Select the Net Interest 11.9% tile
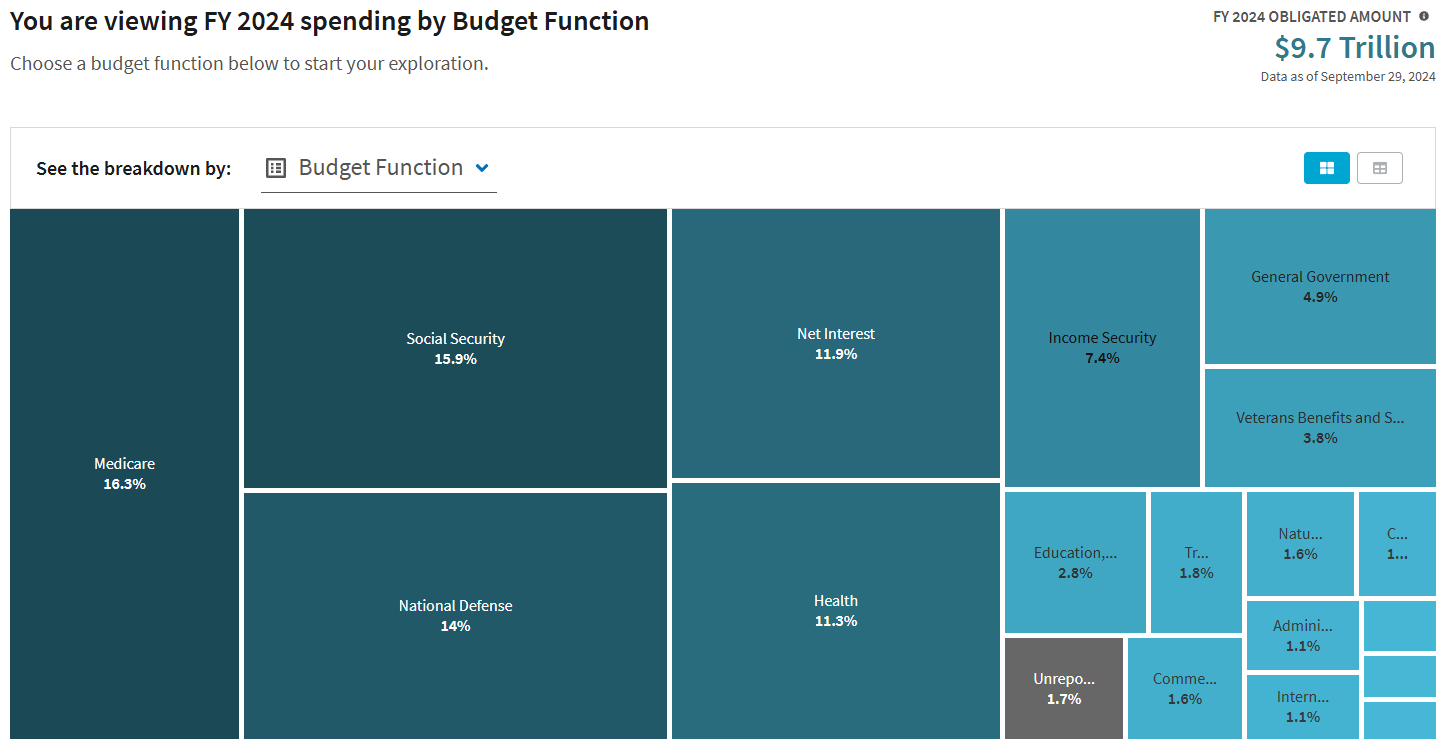1453x746 pixels. (x=836, y=344)
